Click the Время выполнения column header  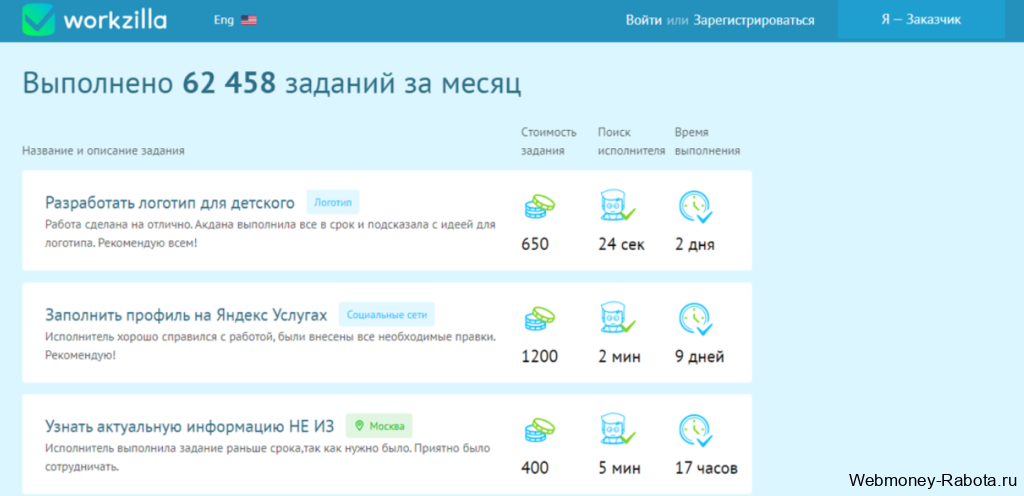point(707,142)
